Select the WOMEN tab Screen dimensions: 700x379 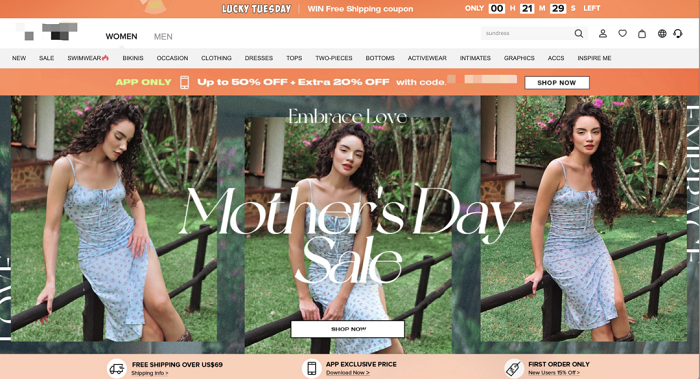(x=121, y=37)
